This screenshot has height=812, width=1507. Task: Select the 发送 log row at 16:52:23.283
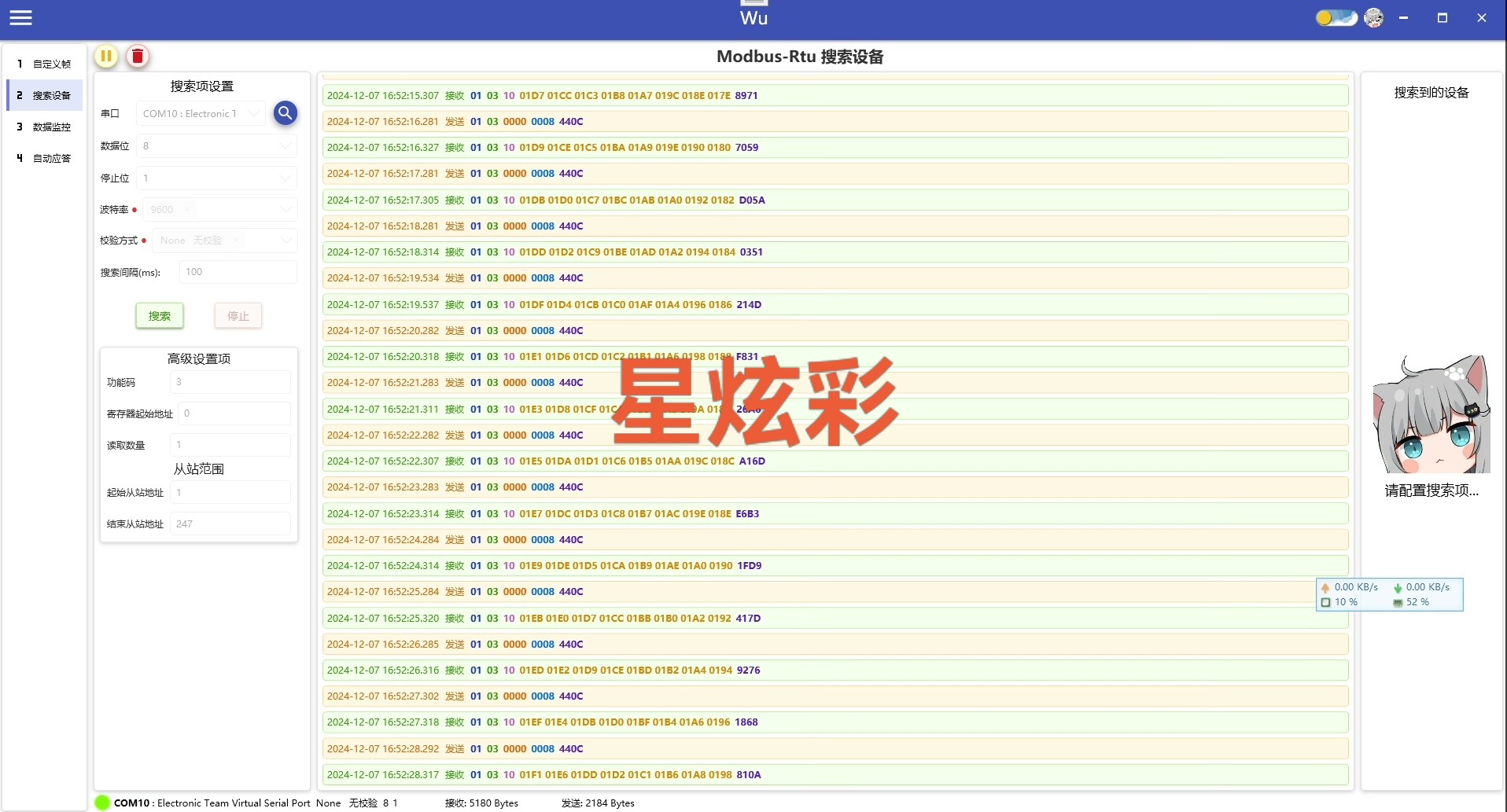[835, 487]
